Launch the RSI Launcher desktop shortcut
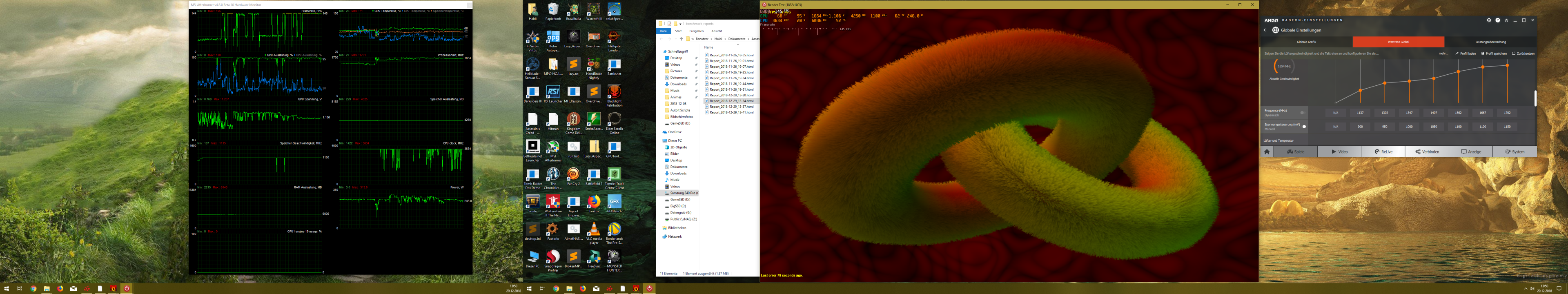This screenshot has height=294, width=1568. click(x=553, y=94)
